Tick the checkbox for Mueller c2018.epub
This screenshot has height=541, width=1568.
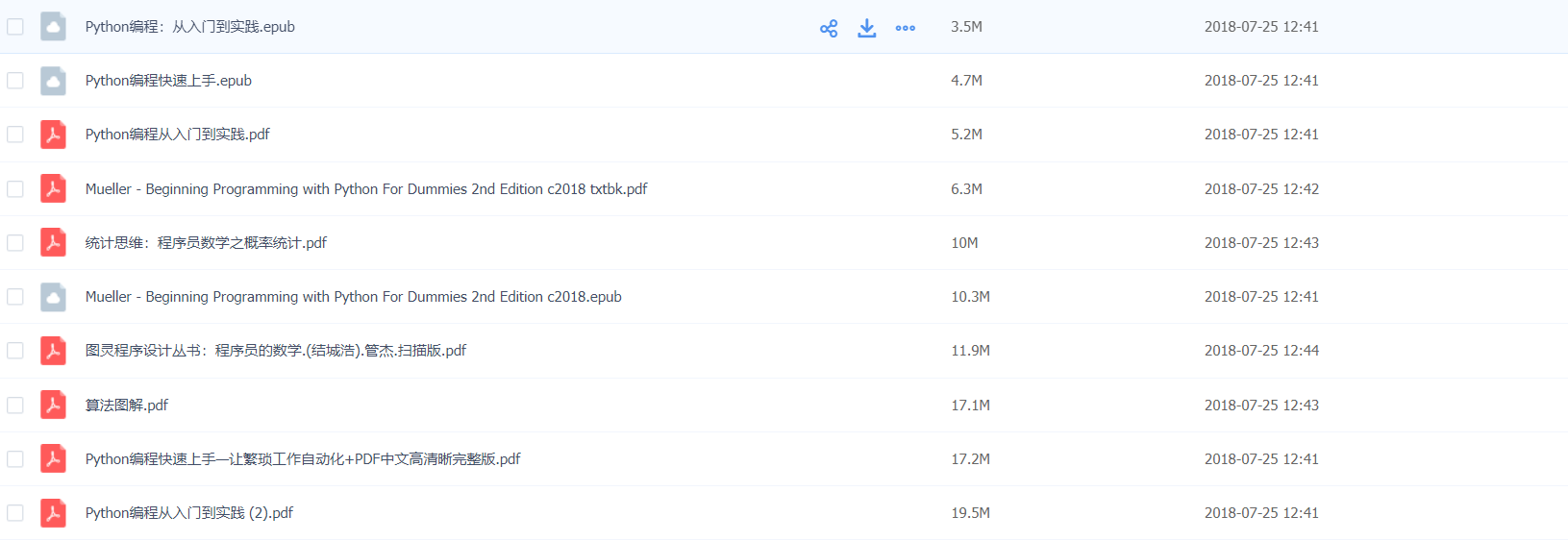(x=15, y=297)
